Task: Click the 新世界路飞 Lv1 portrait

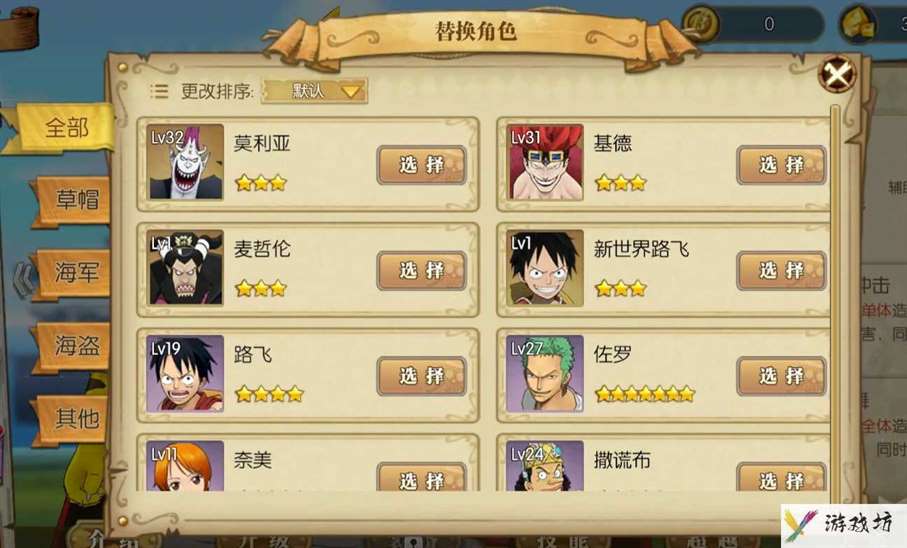Action: [545, 268]
